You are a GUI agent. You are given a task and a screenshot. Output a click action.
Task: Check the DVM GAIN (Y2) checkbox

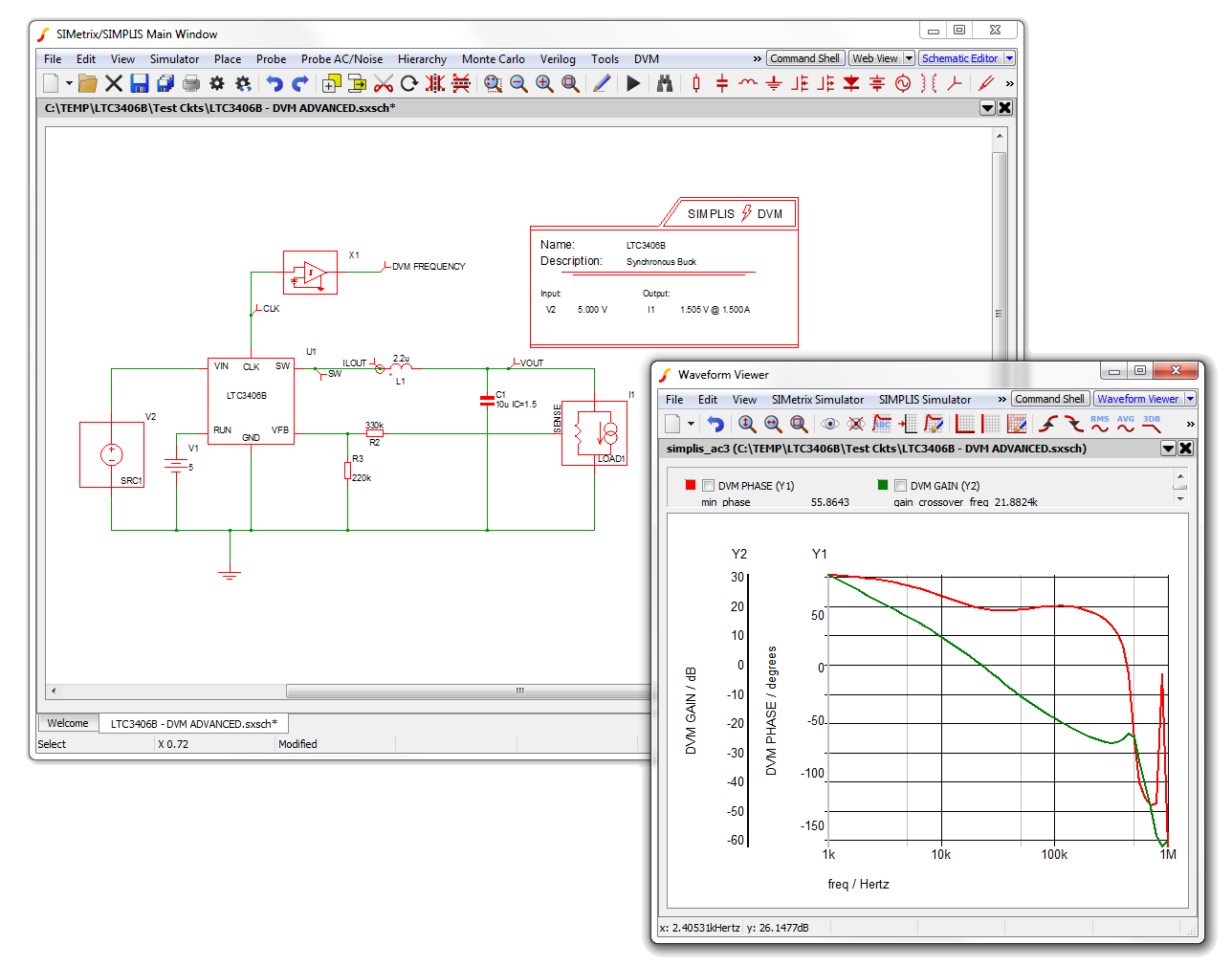[x=900, y=486]
